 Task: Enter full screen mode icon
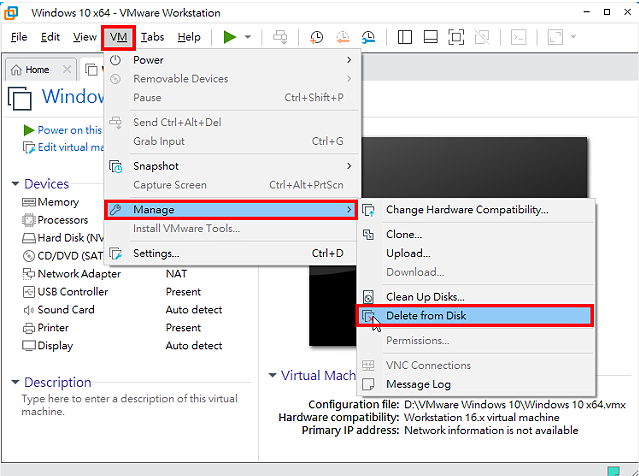[x=456, y=37]
